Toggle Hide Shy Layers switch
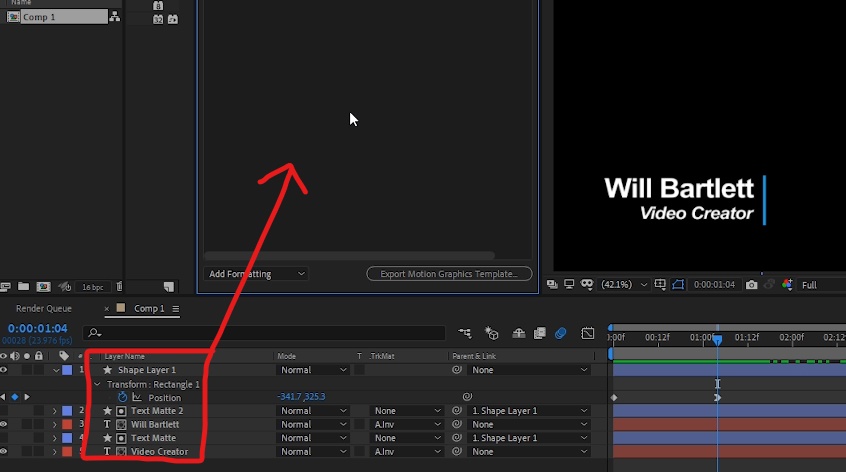 pos(518,333)
